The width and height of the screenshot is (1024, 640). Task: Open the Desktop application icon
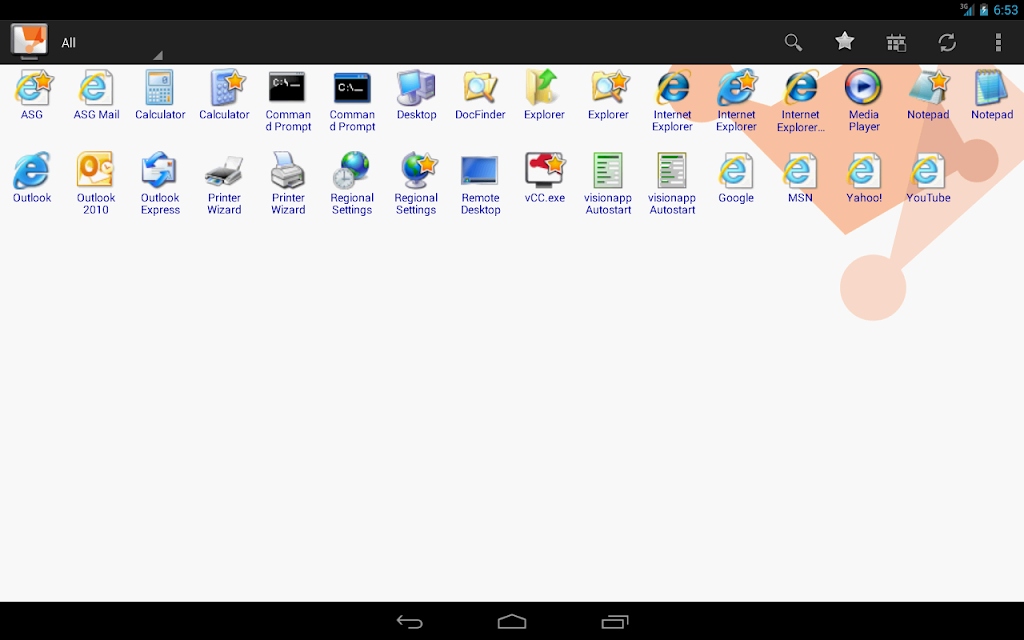point(416,95)
